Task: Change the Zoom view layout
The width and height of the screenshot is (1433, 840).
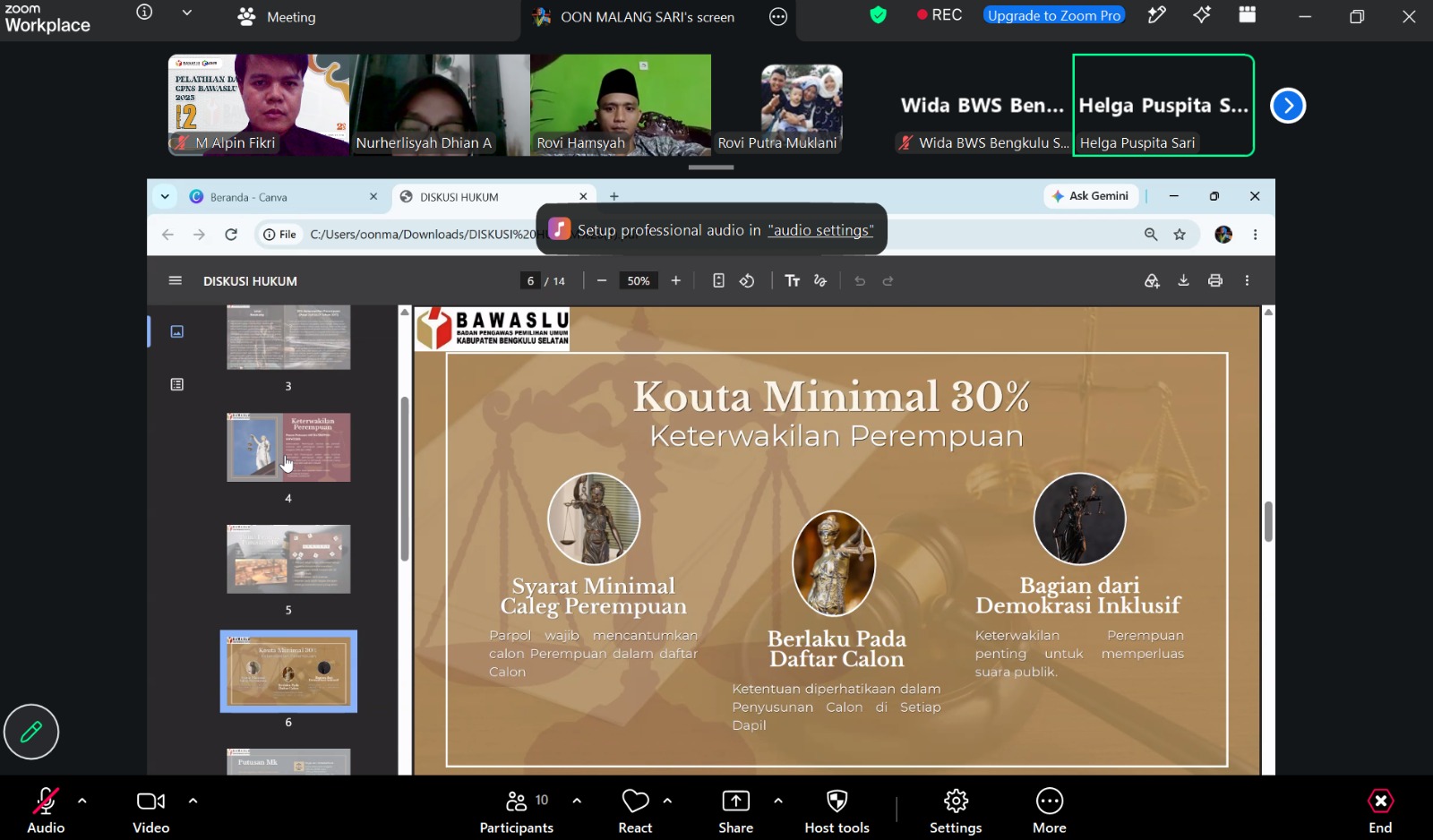Action: (x=1247, y=15)
